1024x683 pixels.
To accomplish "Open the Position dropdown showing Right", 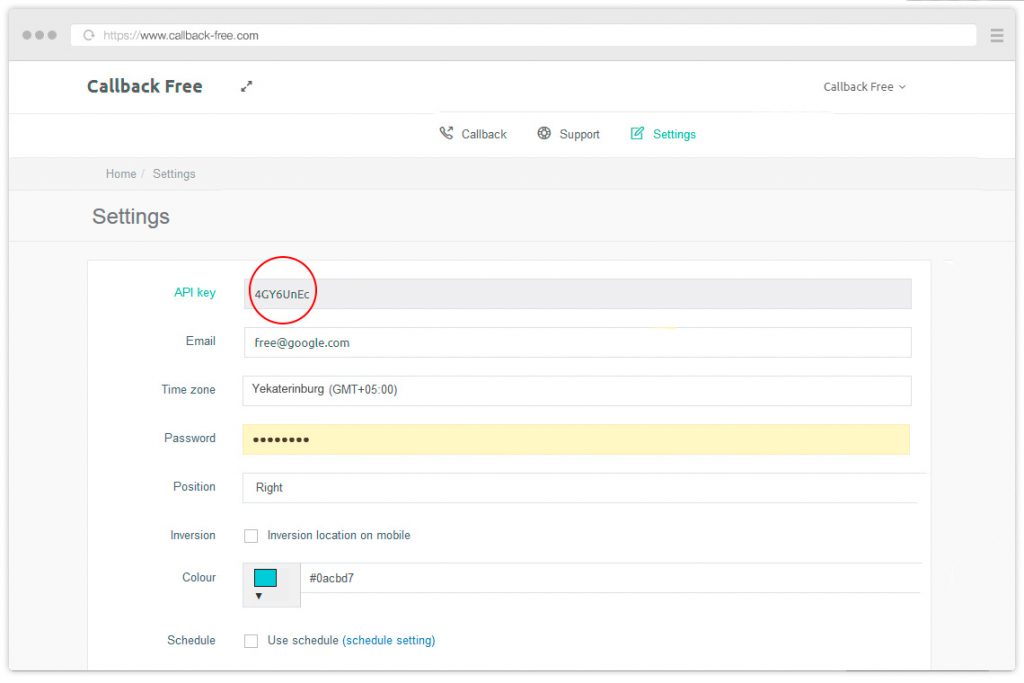I will pos(576,488).
